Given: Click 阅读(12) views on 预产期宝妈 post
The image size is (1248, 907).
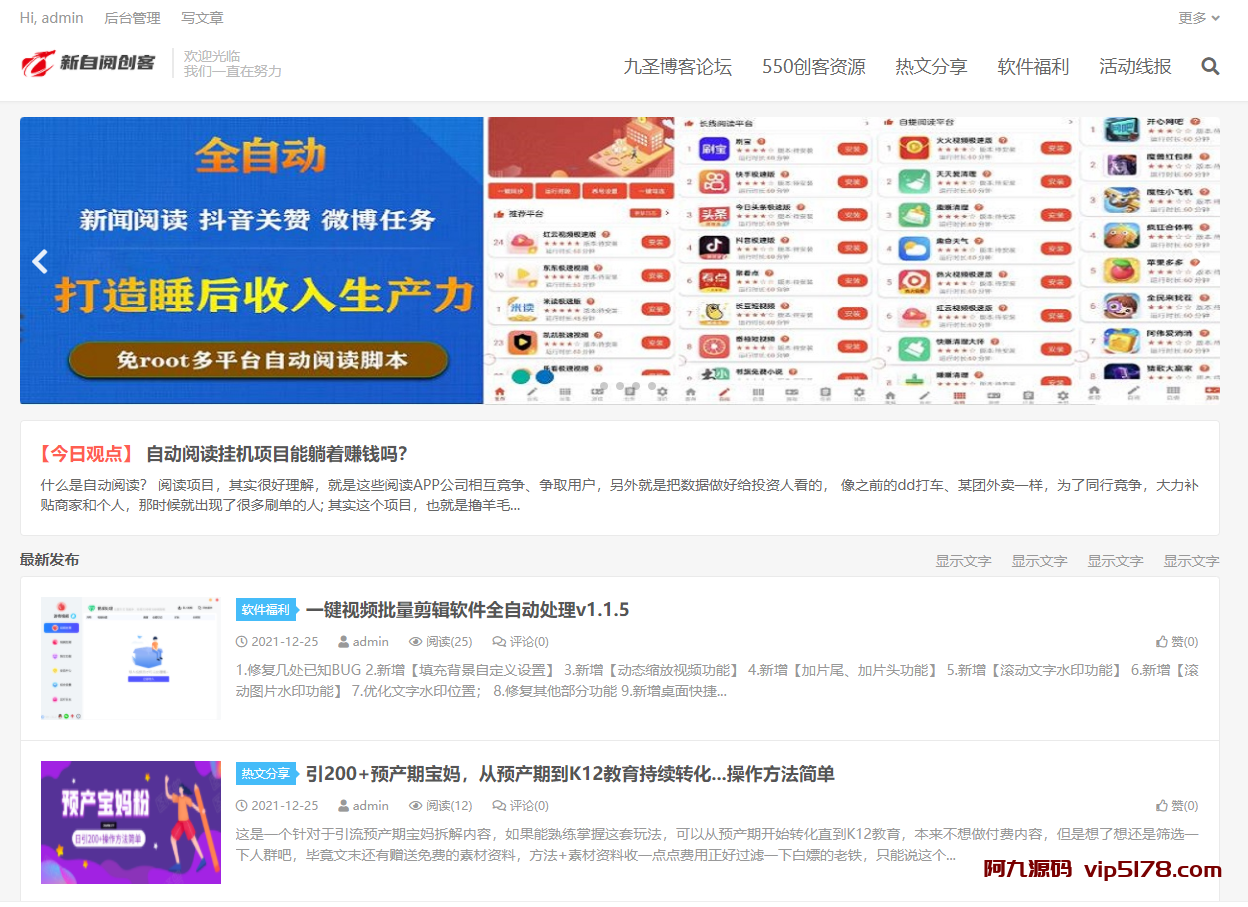Looking at the screenshot, I should pyautogui.click(x=440, y=806).
